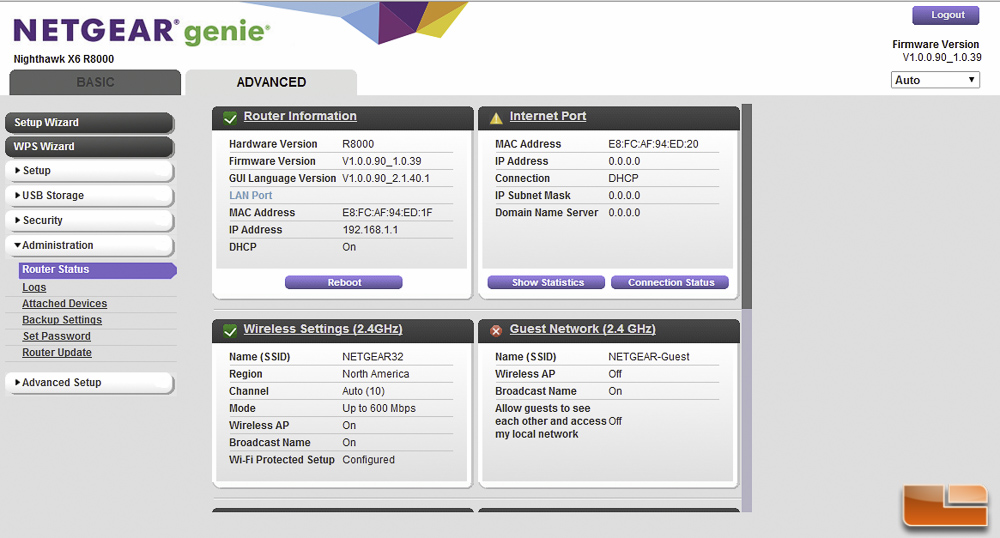Expand the Security menu section
The height and width of the screenshot is (538, 1000).
(x=89, y=221)
